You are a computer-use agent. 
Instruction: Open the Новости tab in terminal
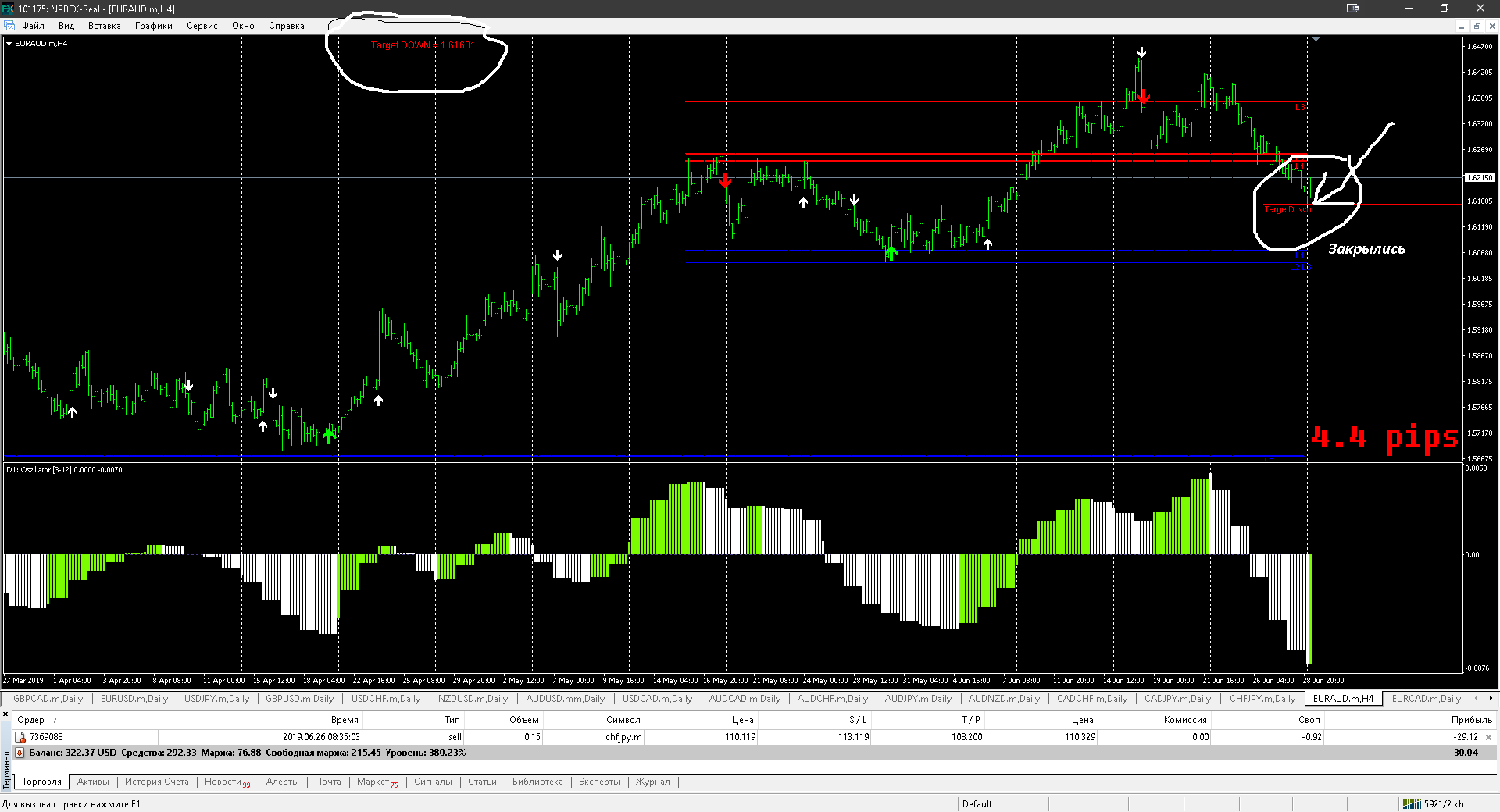[x=223, y=782]
